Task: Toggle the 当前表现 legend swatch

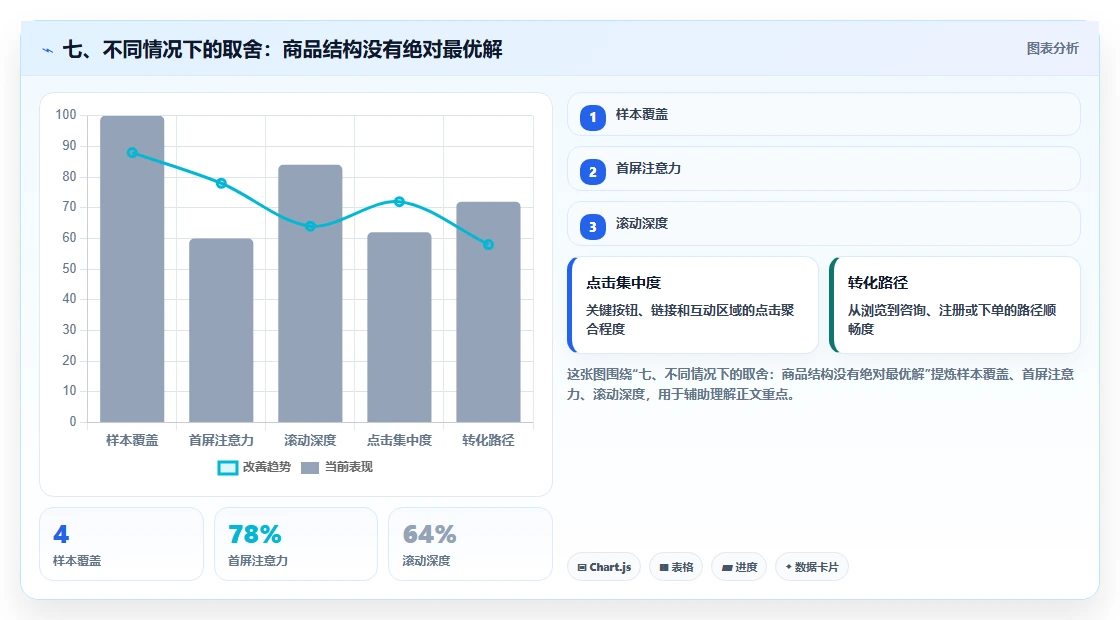Action: 310,468
